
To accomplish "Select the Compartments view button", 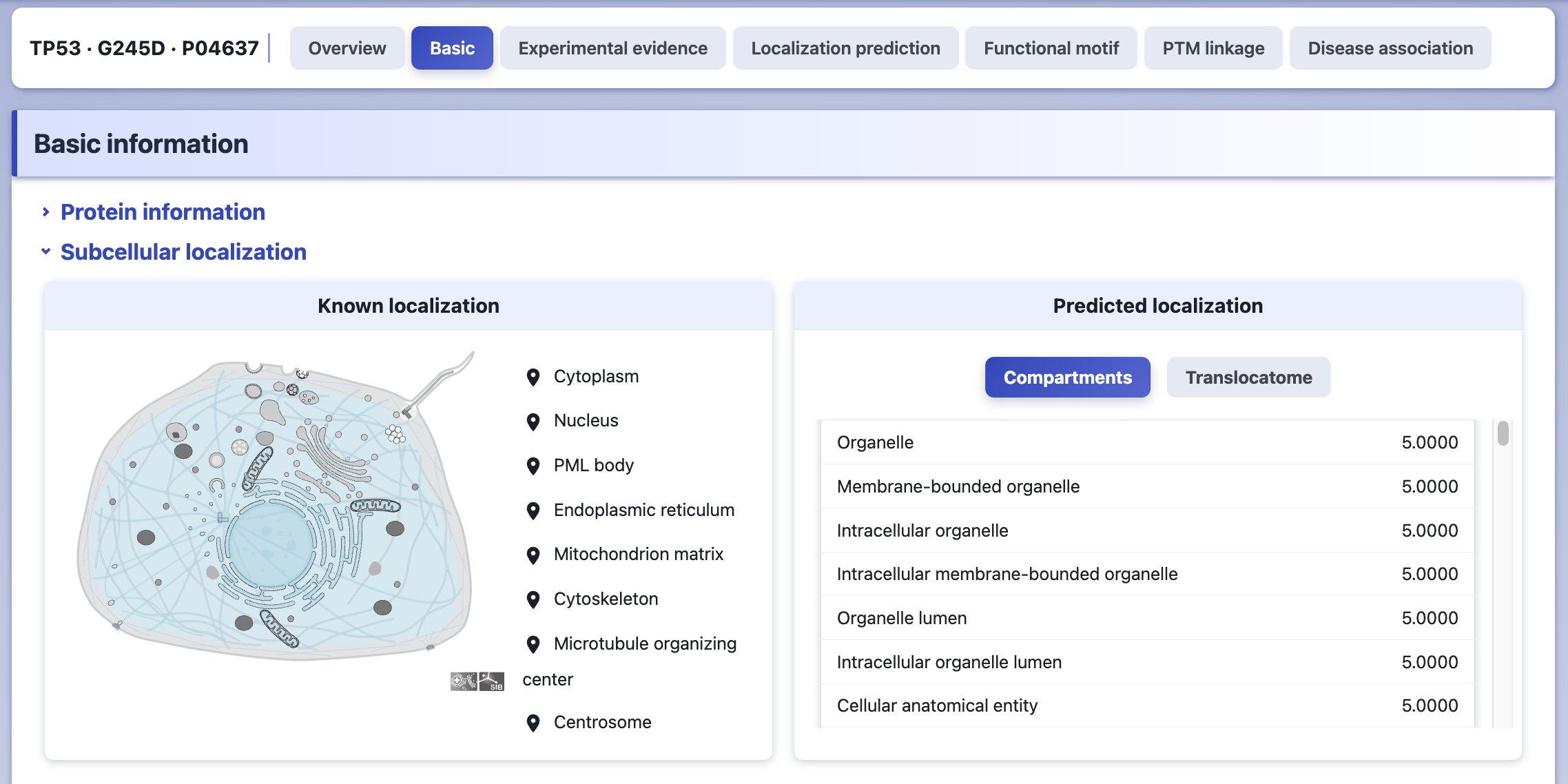I will (1067, 378).
